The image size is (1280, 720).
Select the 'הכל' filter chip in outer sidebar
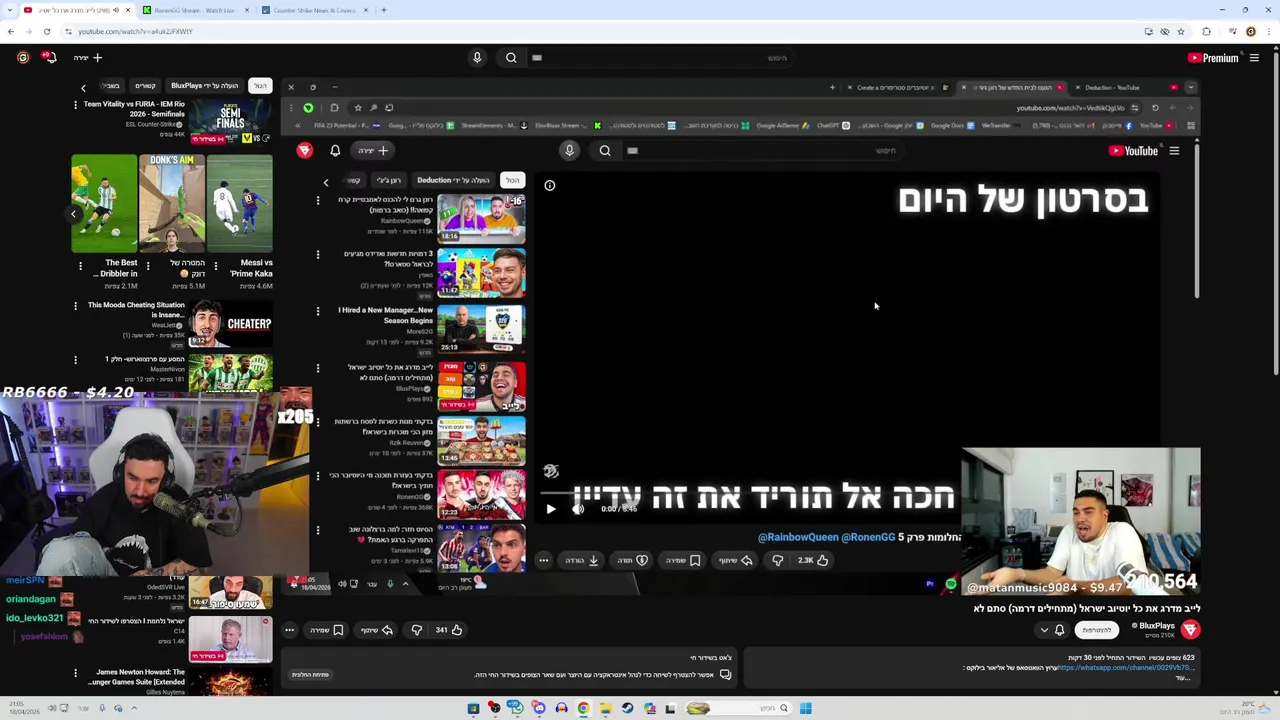pos(260,86)
